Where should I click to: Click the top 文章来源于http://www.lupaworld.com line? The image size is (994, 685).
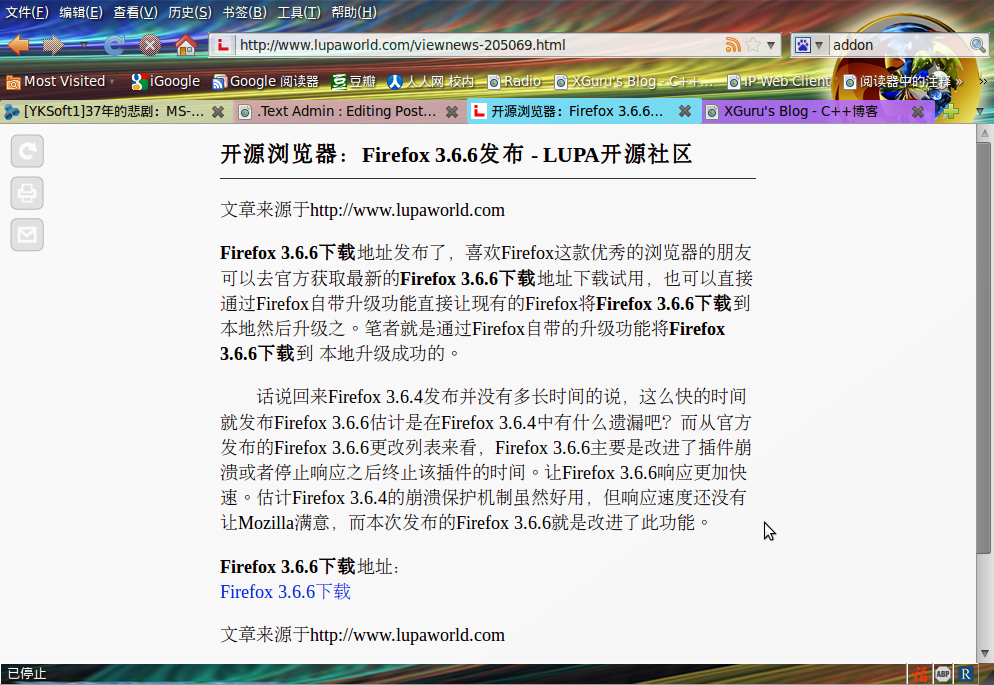(363, 210)
